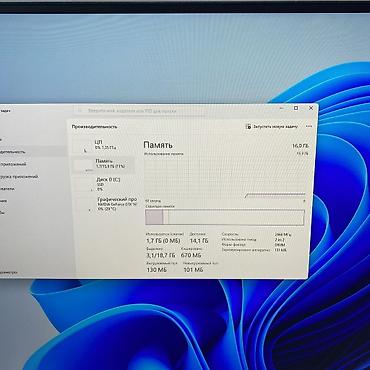Screen dimensions: 370x370
Task: Select the Графический процессор item
Action: 104,204
